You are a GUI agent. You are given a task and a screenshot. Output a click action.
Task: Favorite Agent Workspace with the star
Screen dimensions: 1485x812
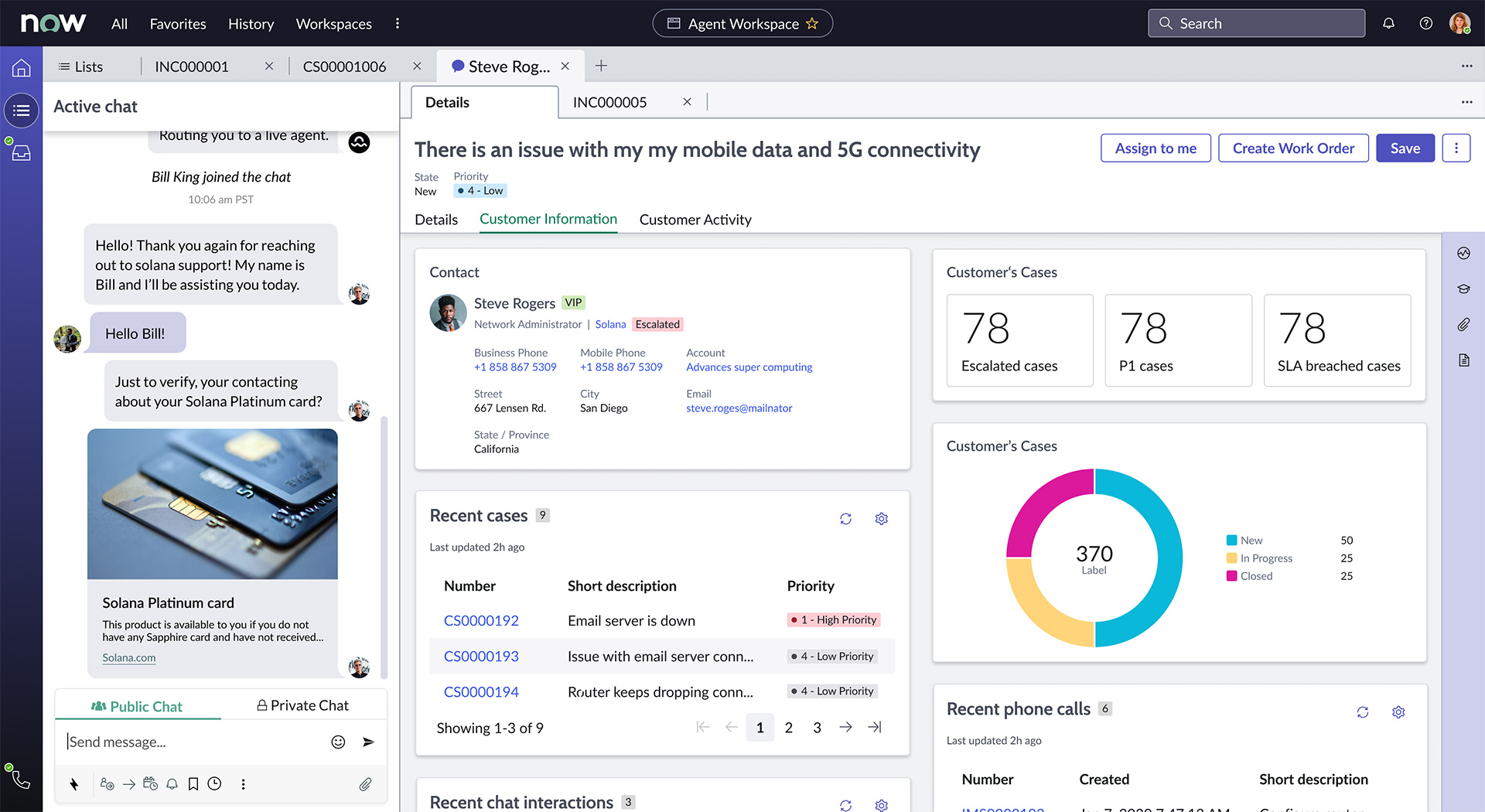tap(812, 23)
